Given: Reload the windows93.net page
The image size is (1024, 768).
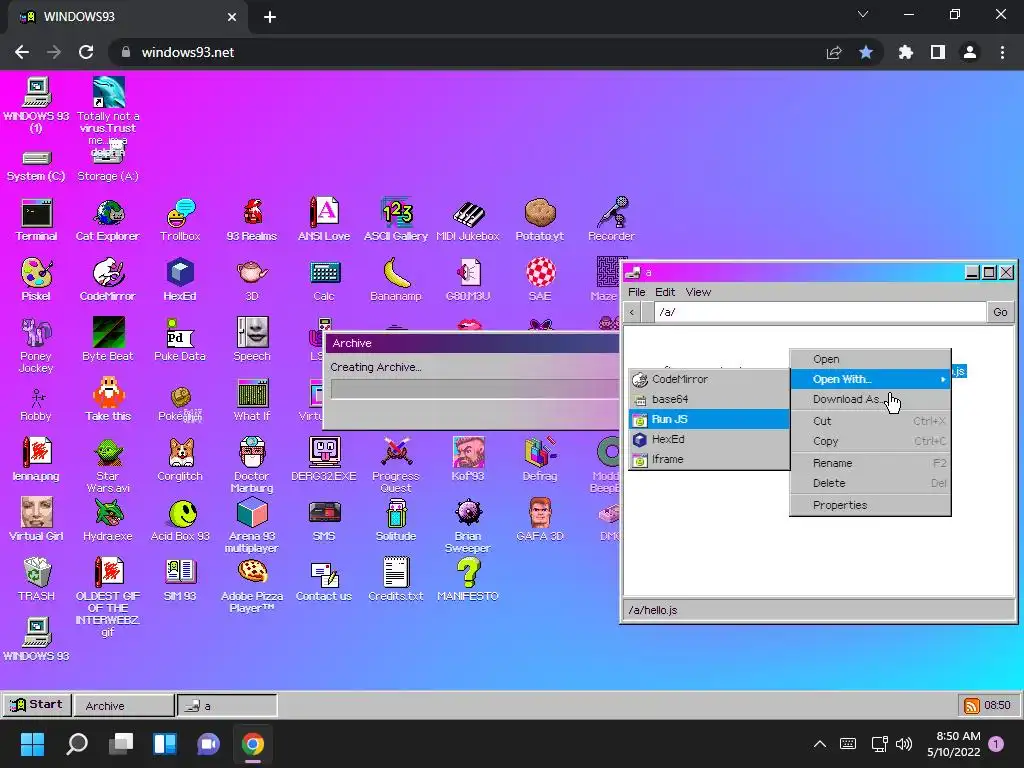Looking at the screenshot, I should (x=86, y=52).
